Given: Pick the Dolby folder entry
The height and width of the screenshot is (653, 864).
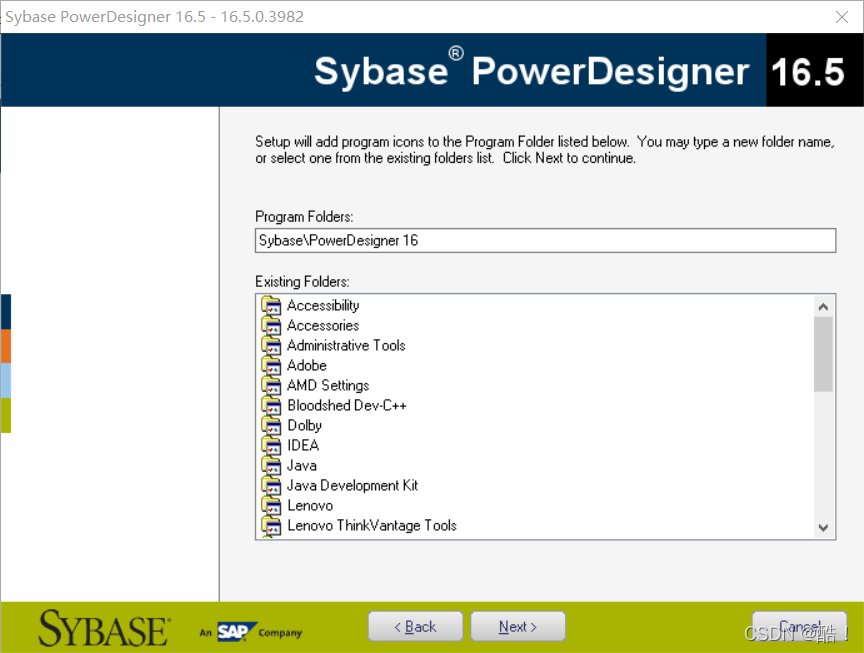Looking at the screenshot, I should click(304, 425).
